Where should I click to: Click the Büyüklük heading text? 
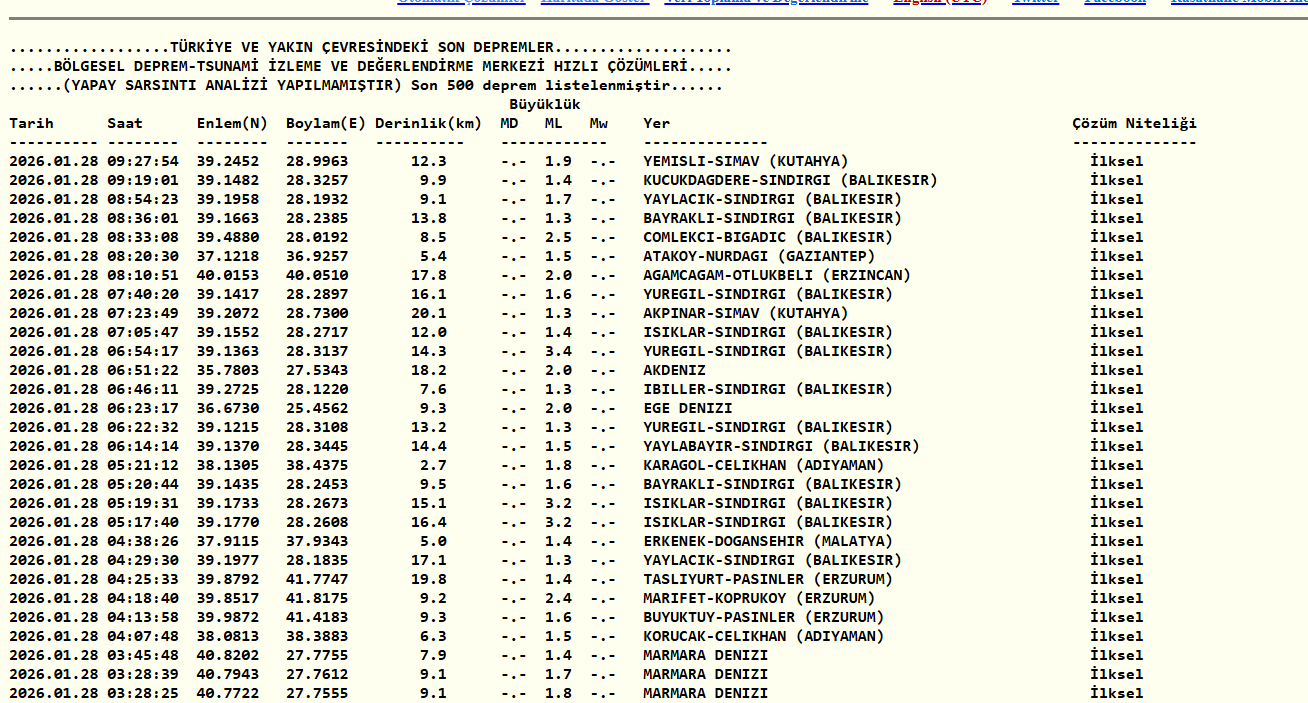click(544, 105)
